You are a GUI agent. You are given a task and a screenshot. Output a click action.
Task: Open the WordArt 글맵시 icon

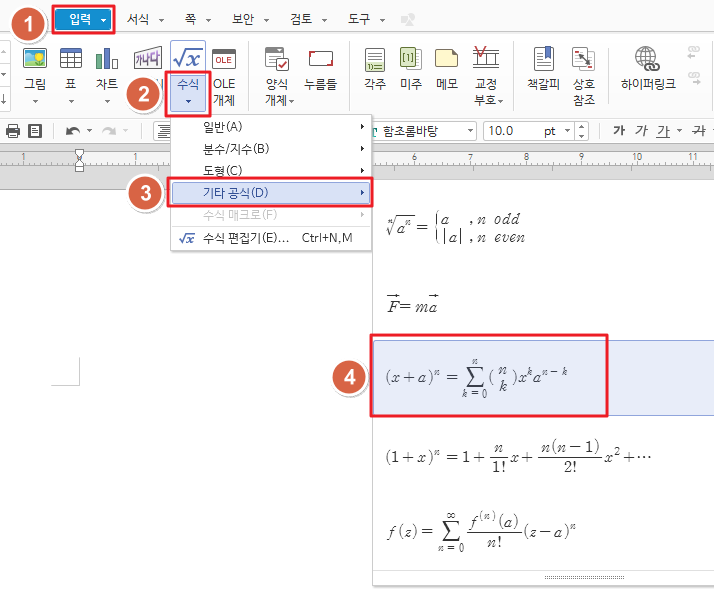tap(148, 59)
